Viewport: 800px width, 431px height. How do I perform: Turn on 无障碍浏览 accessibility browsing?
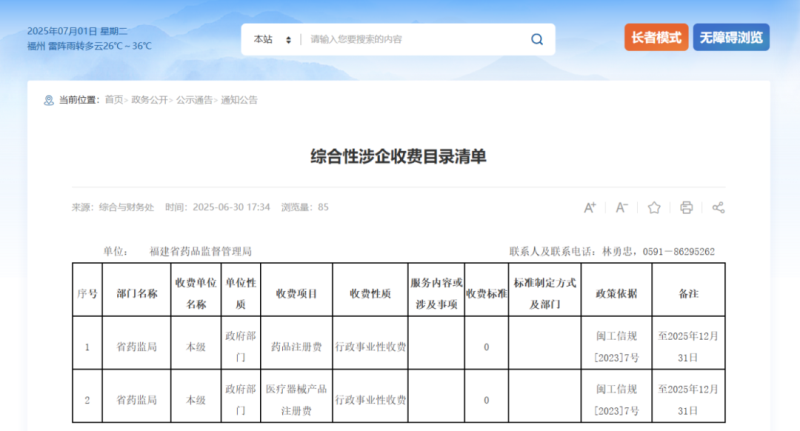pos(731,38)
